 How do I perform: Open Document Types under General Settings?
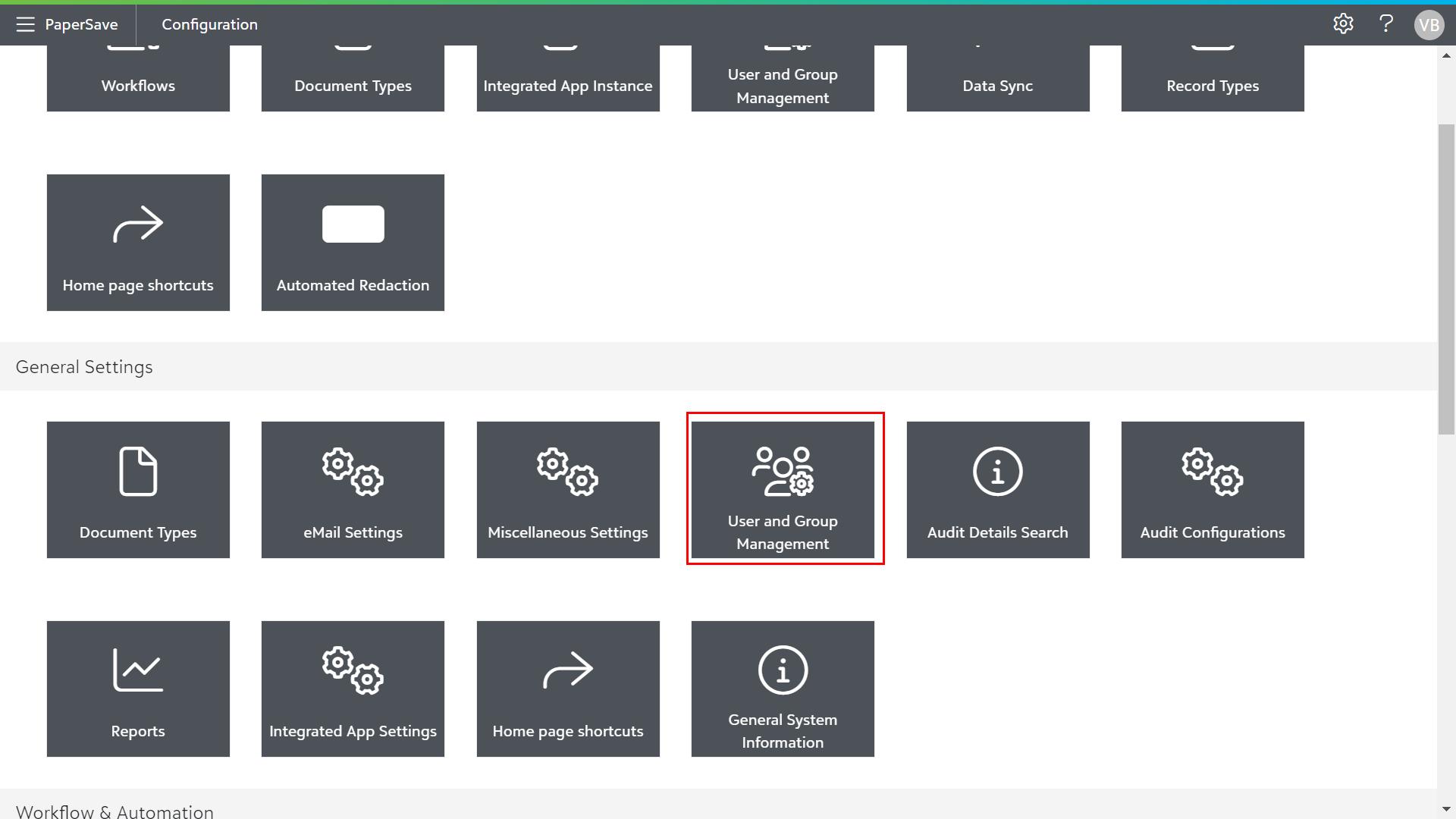click(x=138, y=490)
